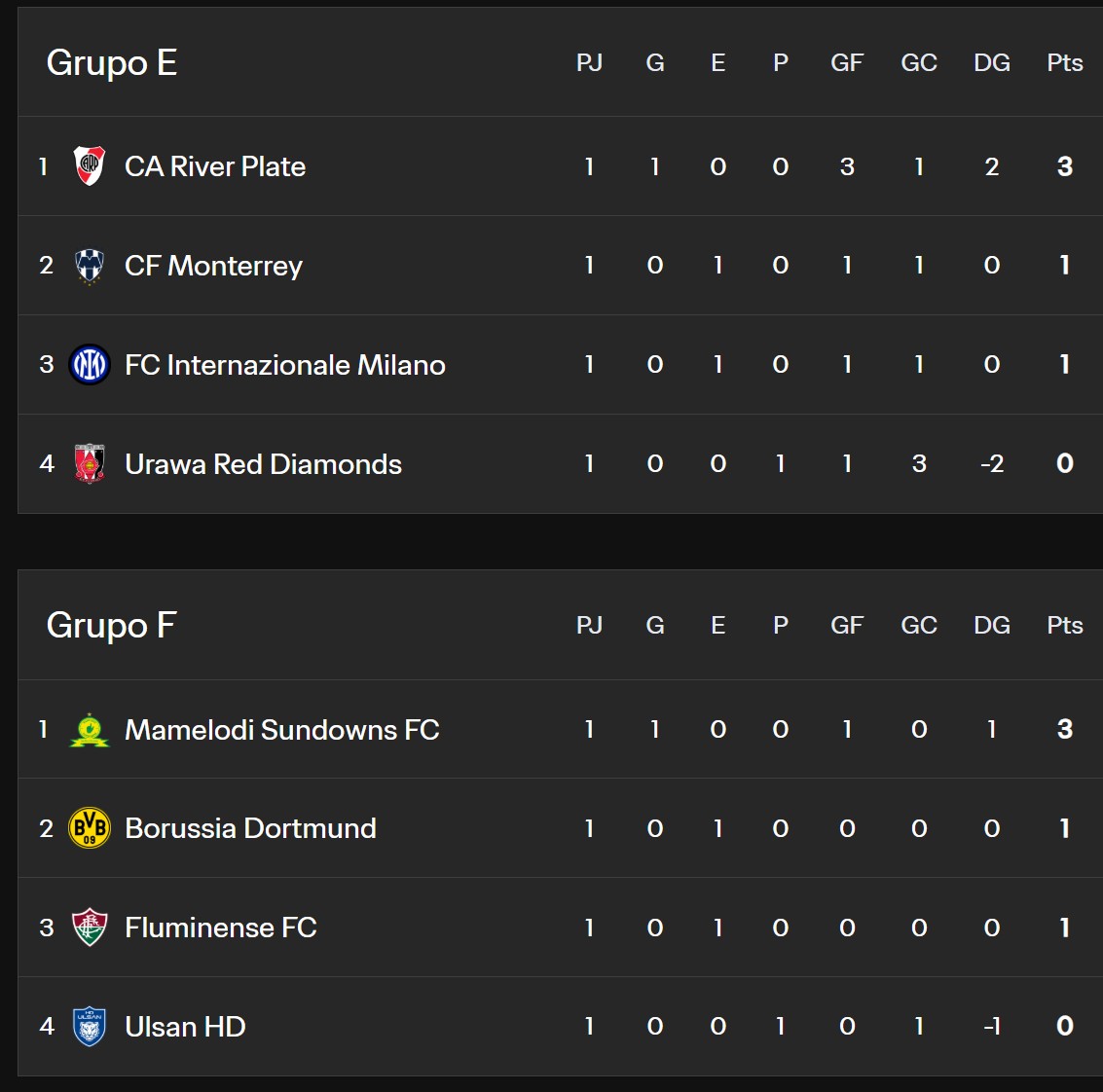Click the Pts column header in Grupo E
This screenshot has width=1103, height=1092.
pos(1065,62)
